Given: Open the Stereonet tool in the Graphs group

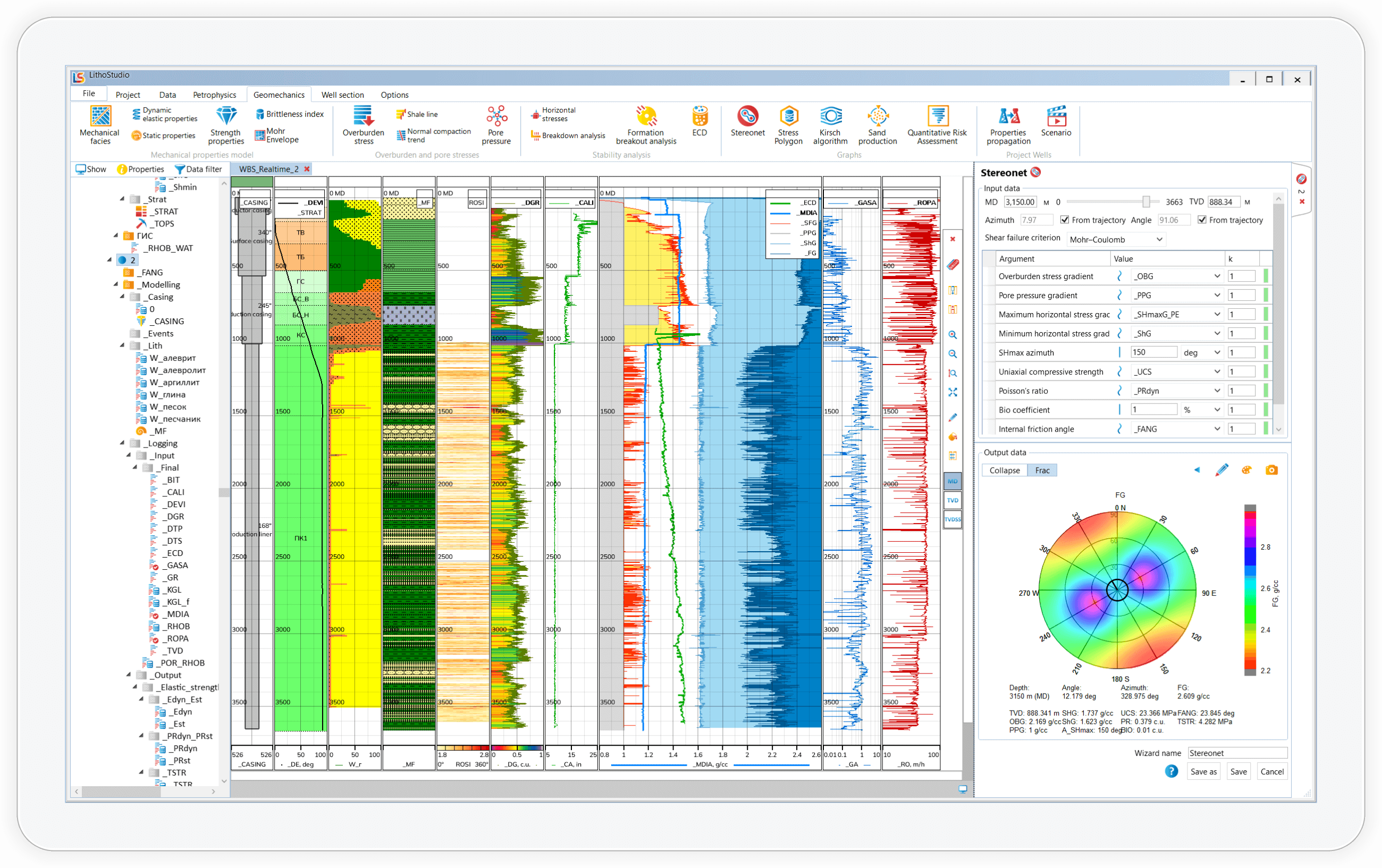Looking at the screenshot, I should click(x=747, y=123).
